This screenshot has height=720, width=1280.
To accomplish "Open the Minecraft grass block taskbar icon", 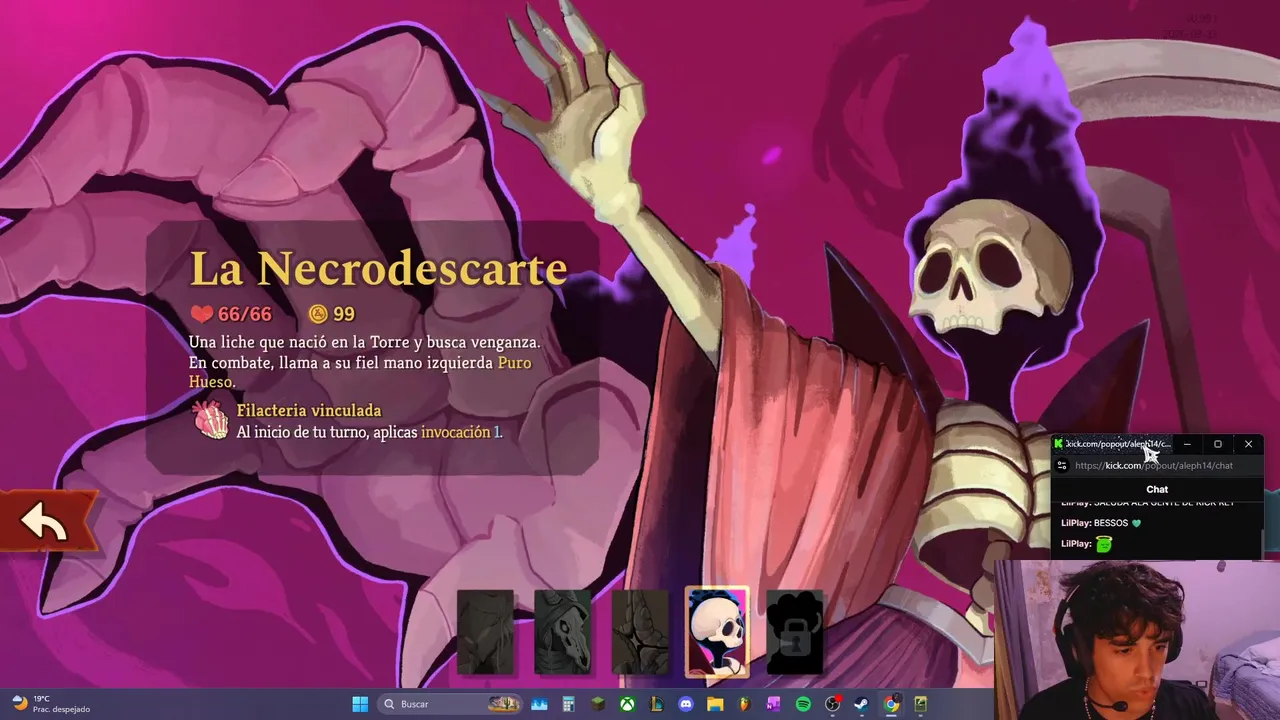I will coord(598,704).
